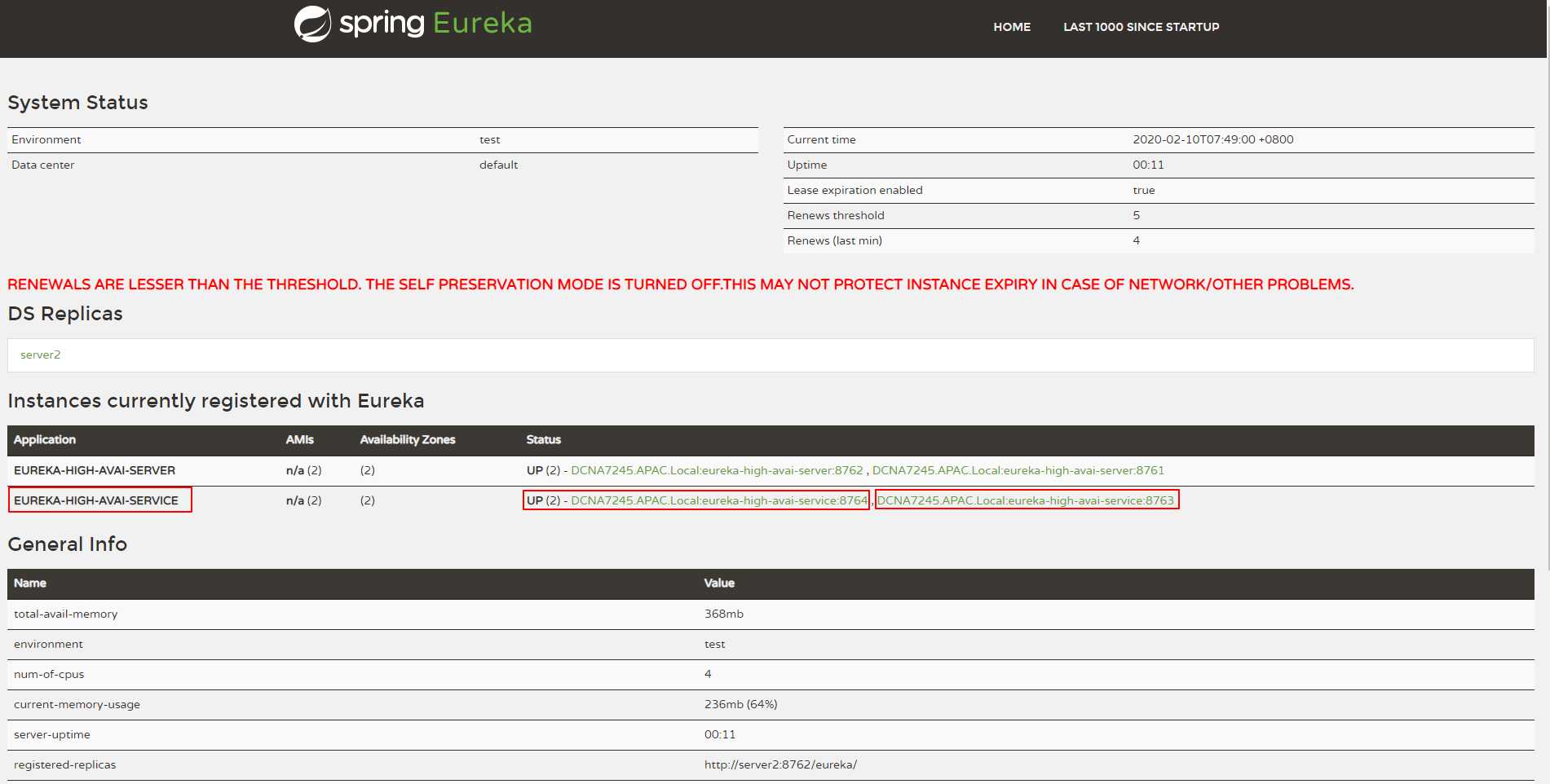The height and width of the screenshot is (784, 1550).
Task: Click the registered-replicas row name
Action: [x=65, y=764]
